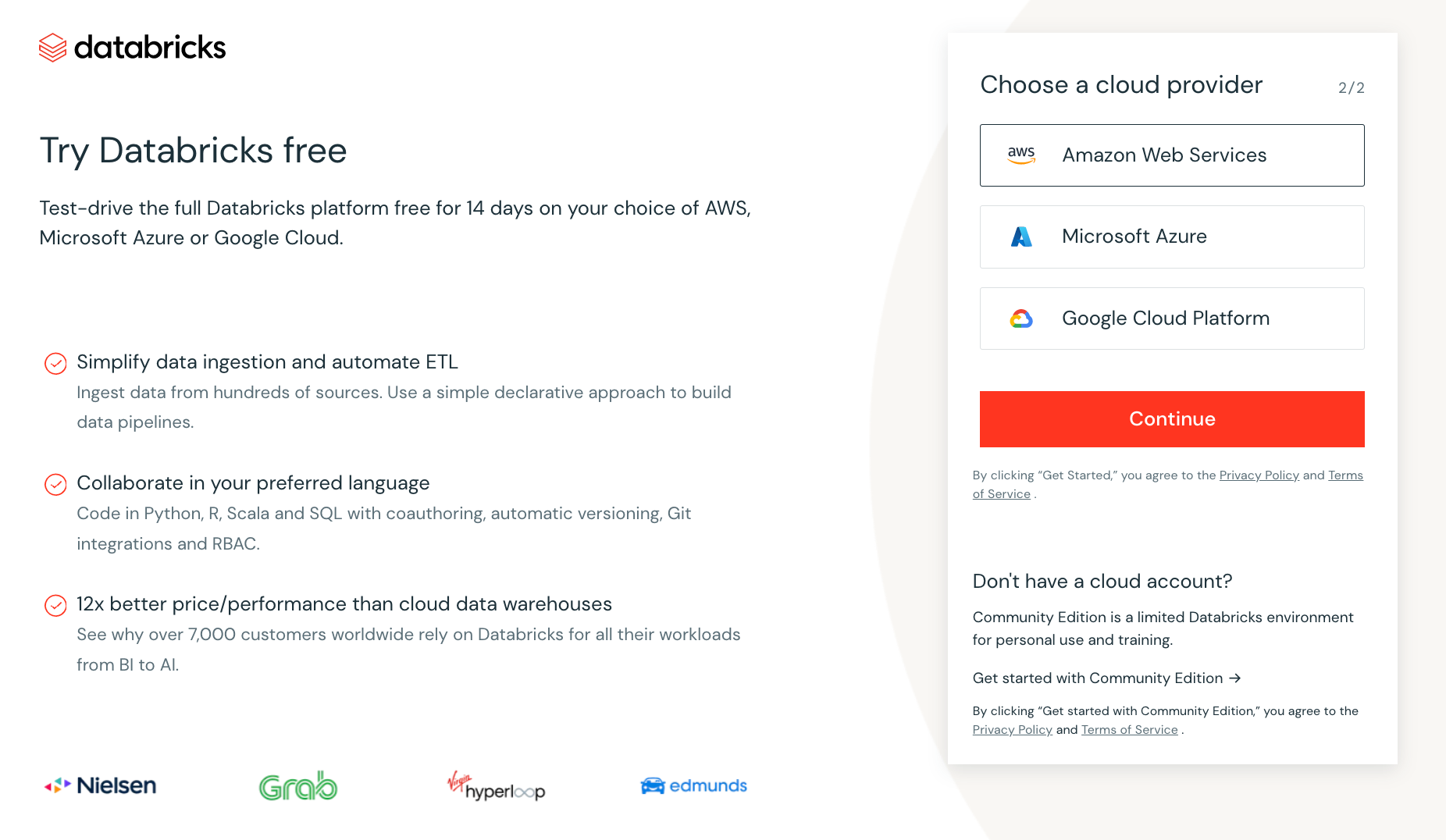This screenshot has width=1446, height=840.
Task: Choose the Microsoft Azure option
Action: 1171,237
